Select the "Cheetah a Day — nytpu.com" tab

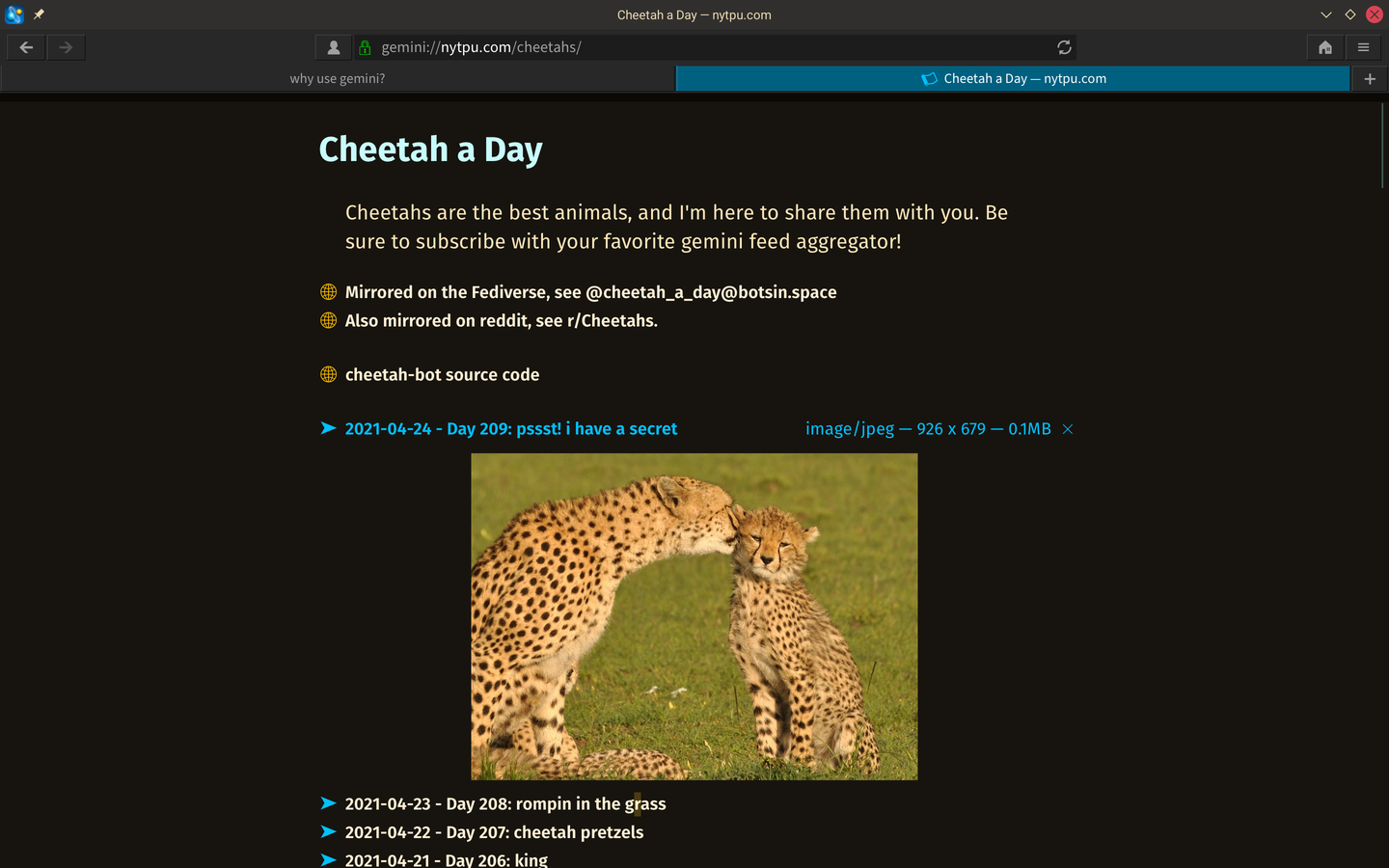[x=1013, y=79]
